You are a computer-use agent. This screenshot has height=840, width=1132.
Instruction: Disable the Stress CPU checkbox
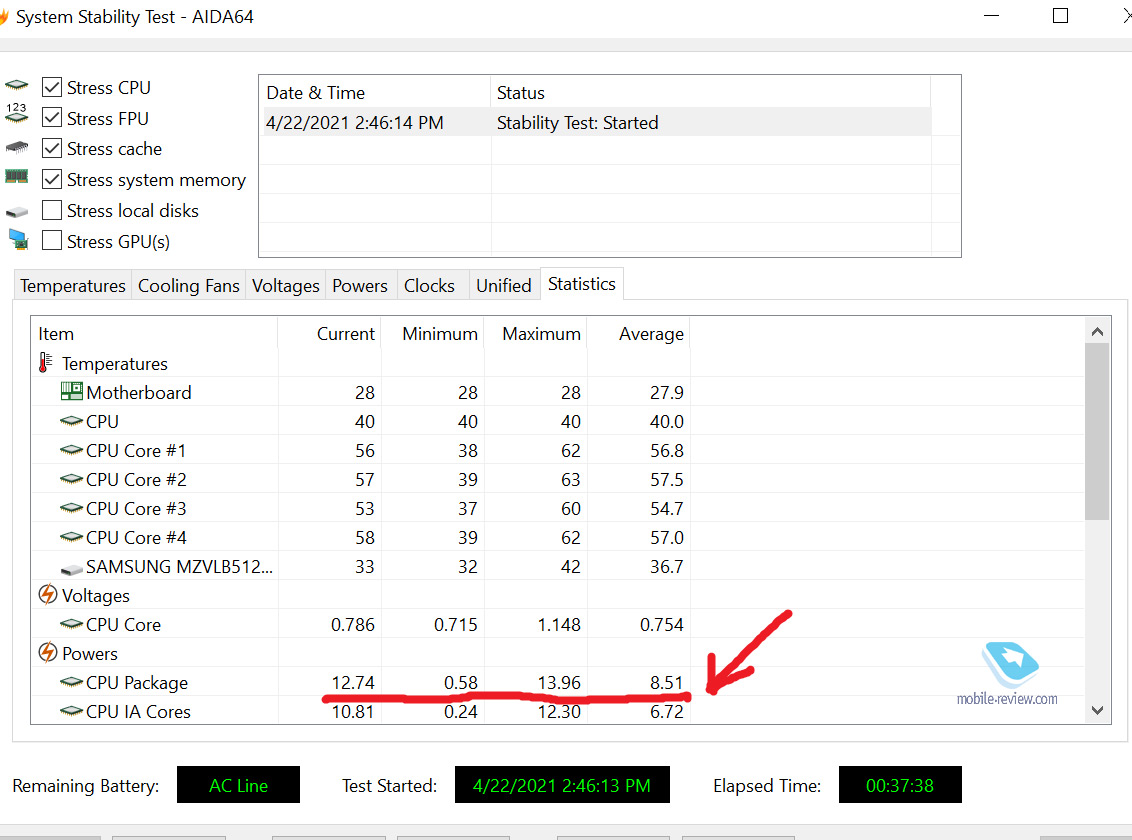tap(51, 87)
